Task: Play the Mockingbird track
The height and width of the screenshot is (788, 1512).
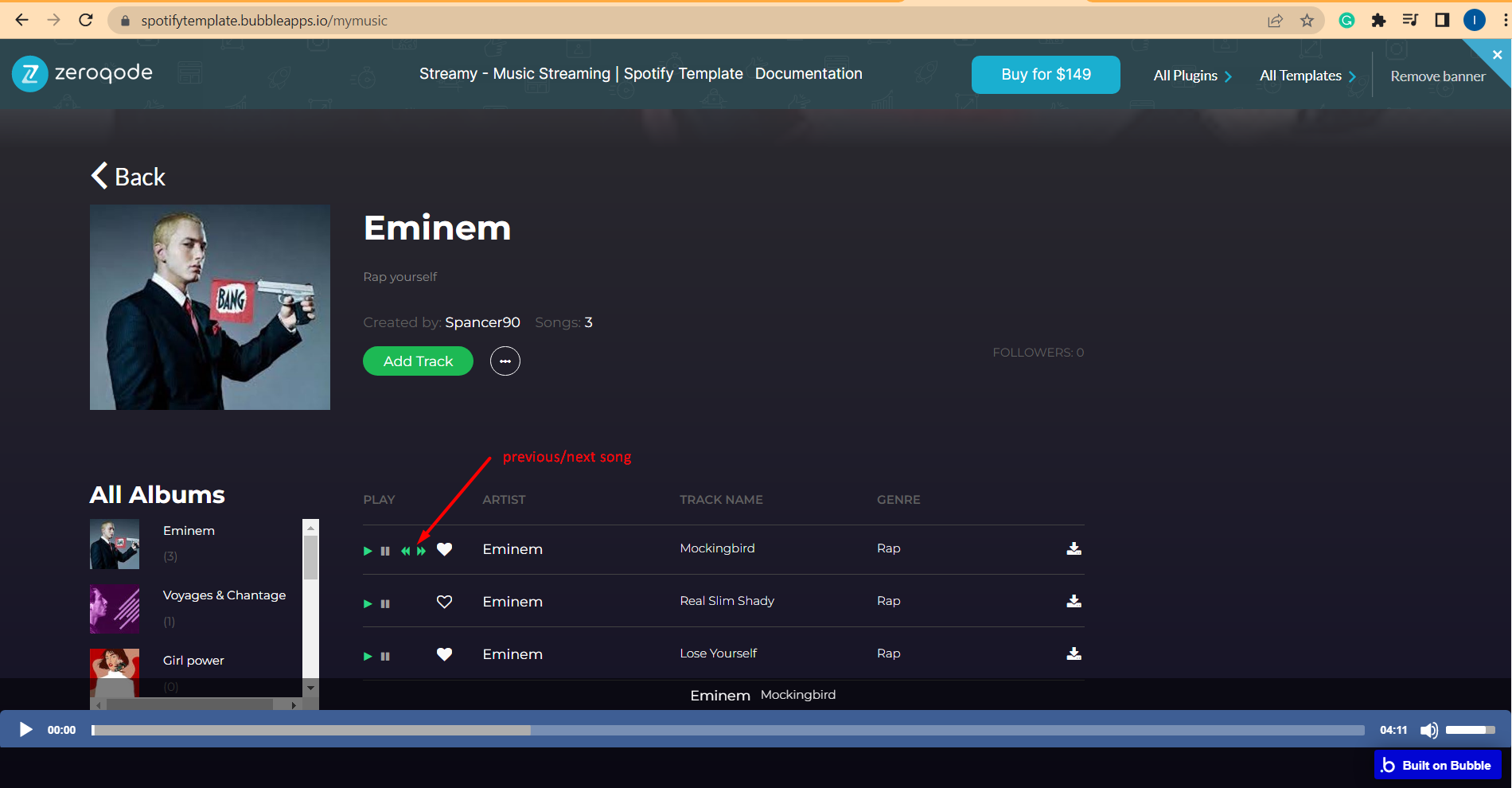Action: coord(368,551)
